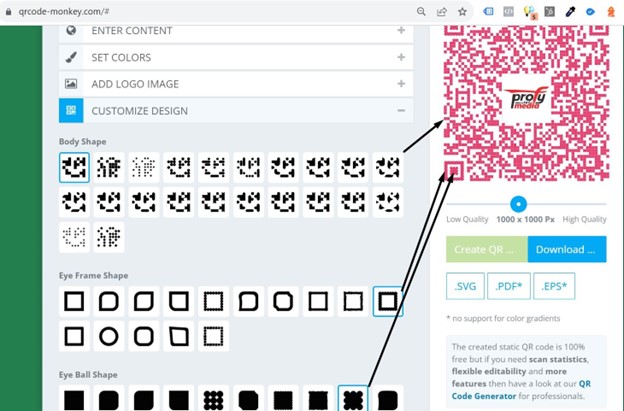This screenshot has height=411, width=624.
Task: Pick the nine-dot eye ball shape
Action: [x=213, y=399]
